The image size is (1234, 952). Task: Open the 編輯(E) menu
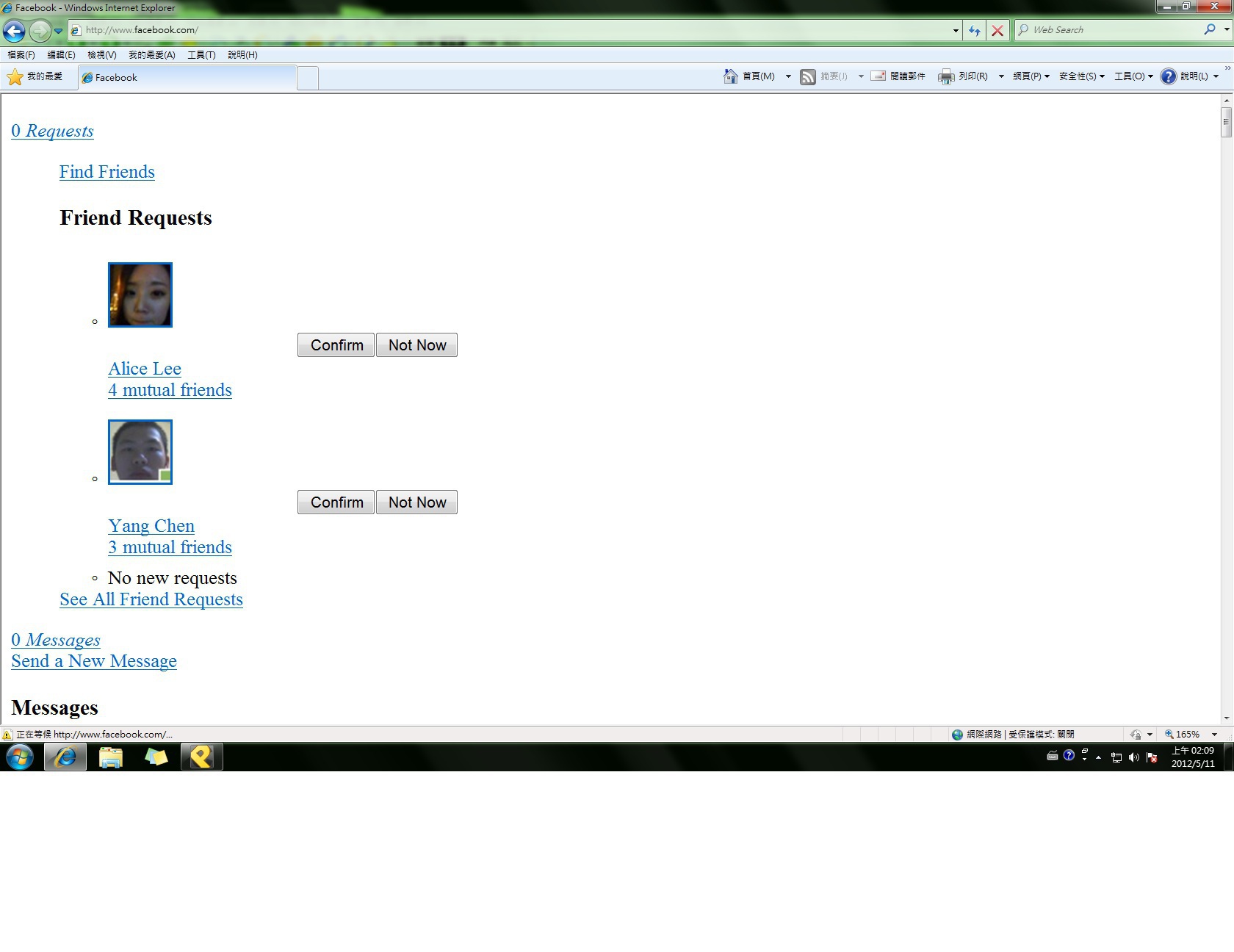pos(61,55)
